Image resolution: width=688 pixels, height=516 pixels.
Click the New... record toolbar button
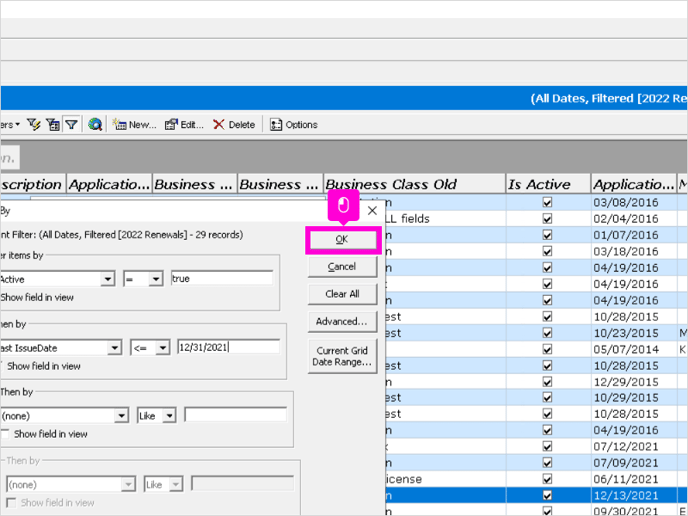click(134, 125)
